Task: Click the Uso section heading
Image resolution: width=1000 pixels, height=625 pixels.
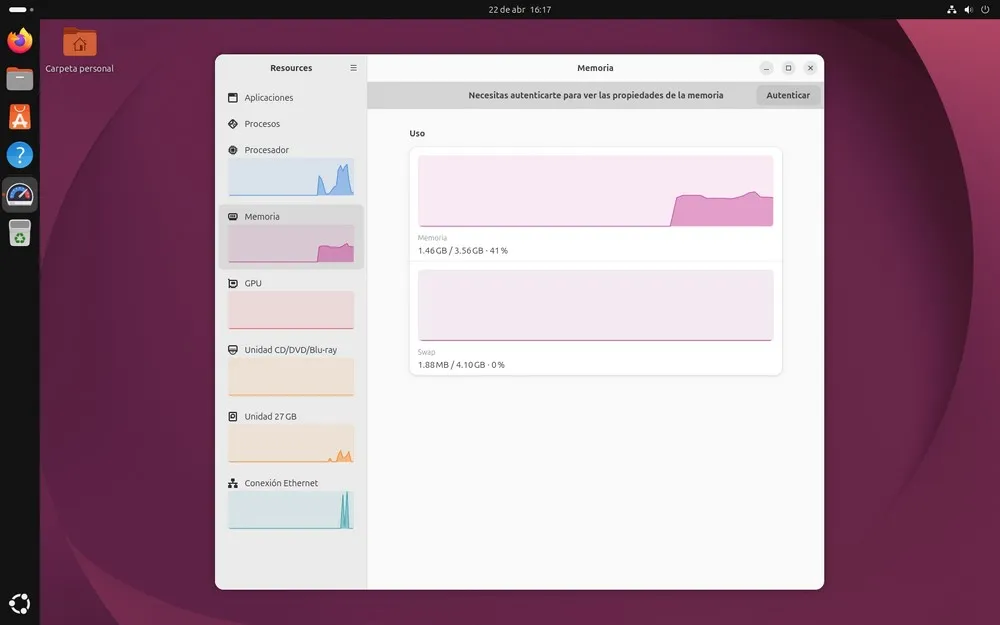Action: coord(417,133)
